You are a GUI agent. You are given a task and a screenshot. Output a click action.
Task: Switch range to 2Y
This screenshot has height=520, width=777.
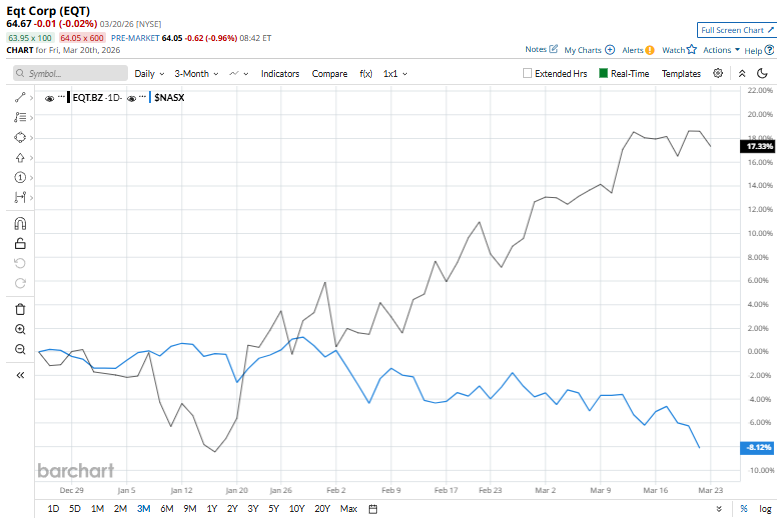[232, 509]
